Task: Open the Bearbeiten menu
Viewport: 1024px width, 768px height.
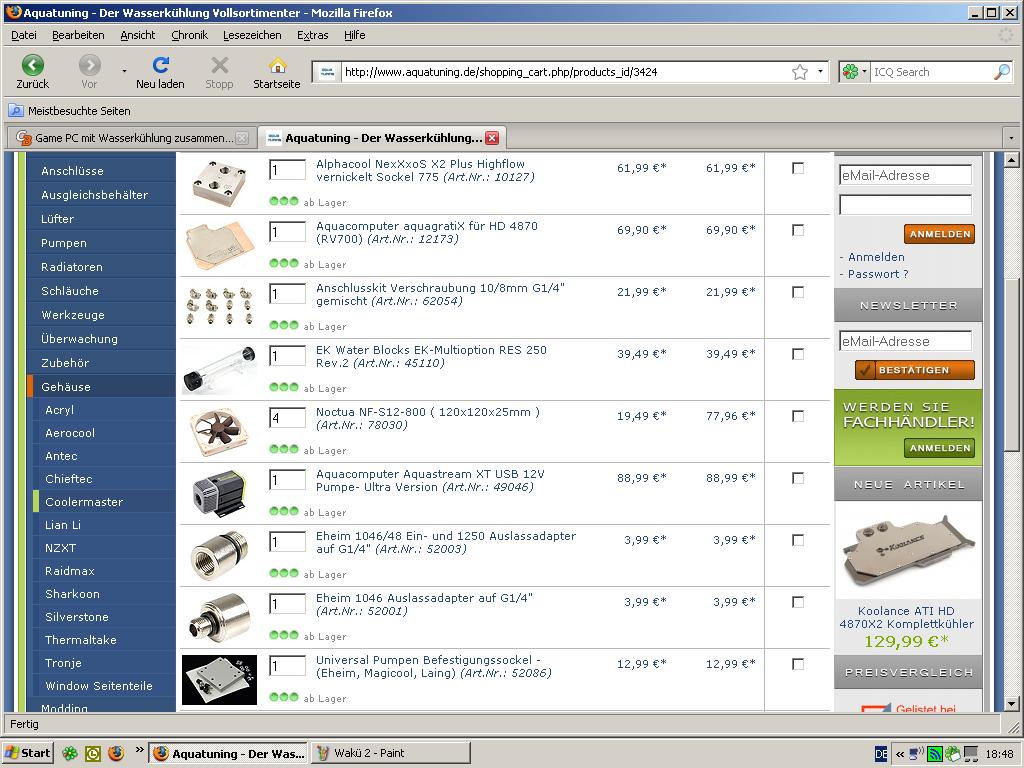Action: point(78,35)
